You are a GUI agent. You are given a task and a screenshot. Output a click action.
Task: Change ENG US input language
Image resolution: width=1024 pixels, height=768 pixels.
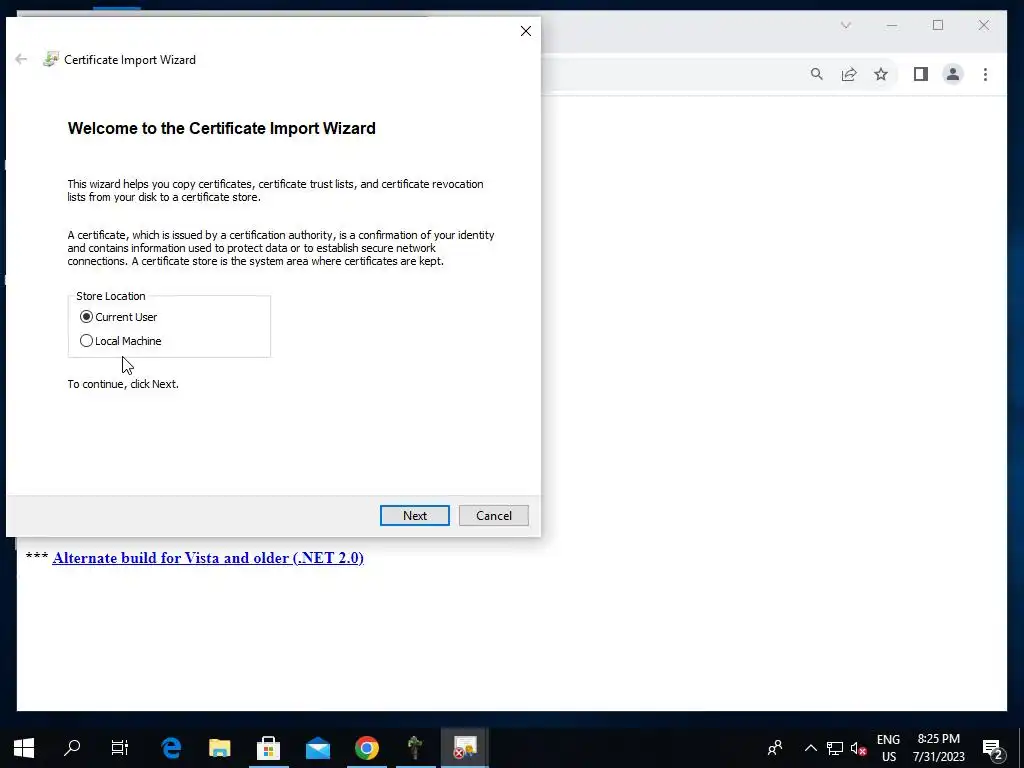(x=888, y=748)
